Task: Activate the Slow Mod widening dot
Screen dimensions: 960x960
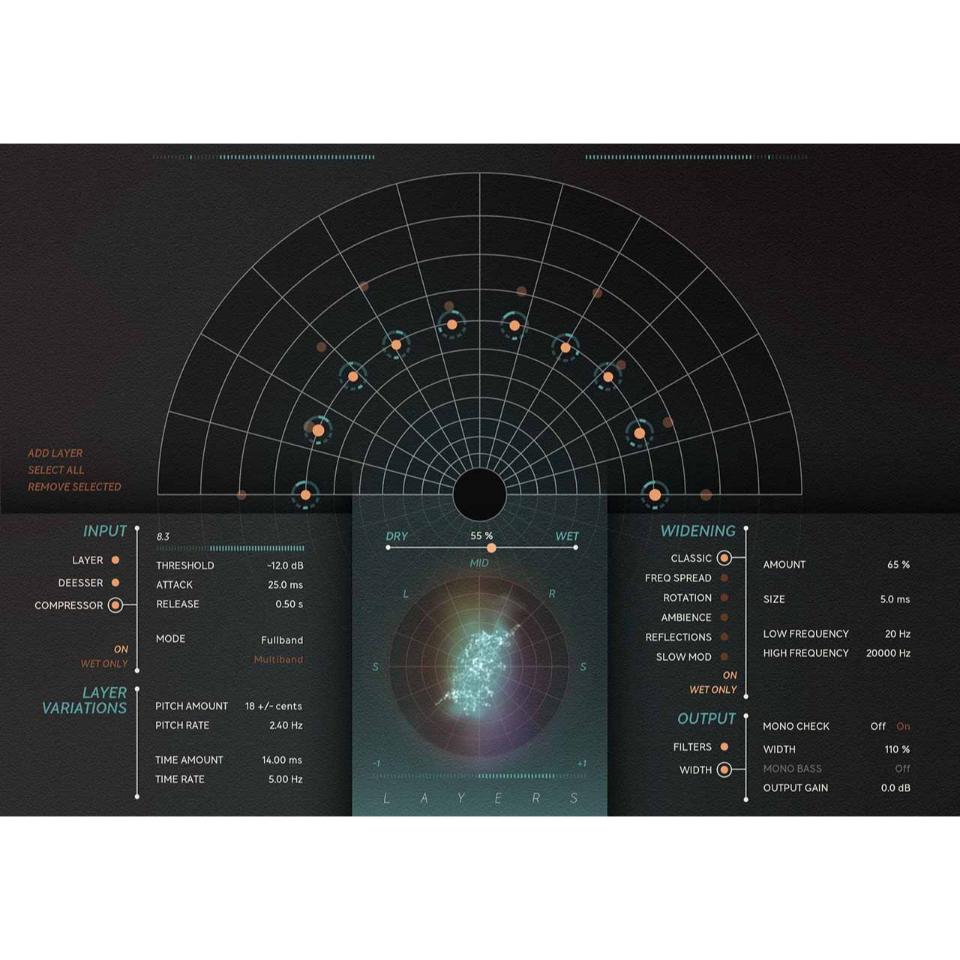Action: click(x=724, y=657)
